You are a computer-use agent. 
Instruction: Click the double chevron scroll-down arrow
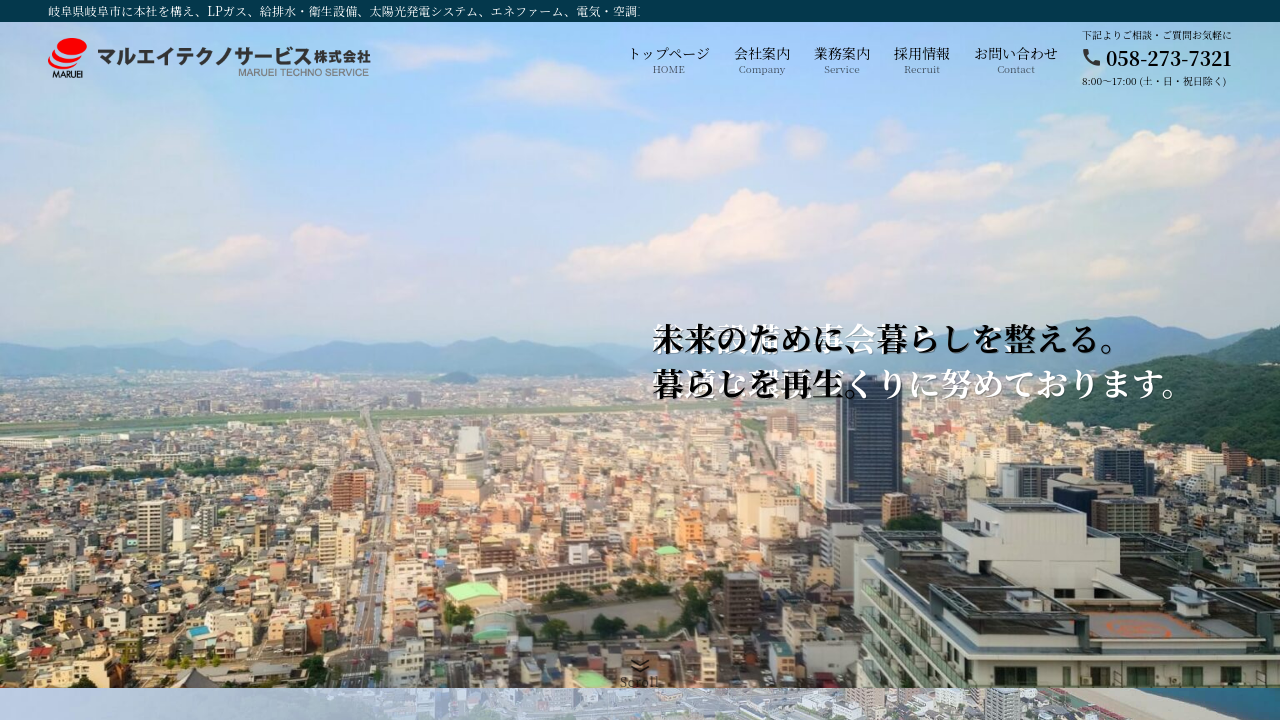640,664
